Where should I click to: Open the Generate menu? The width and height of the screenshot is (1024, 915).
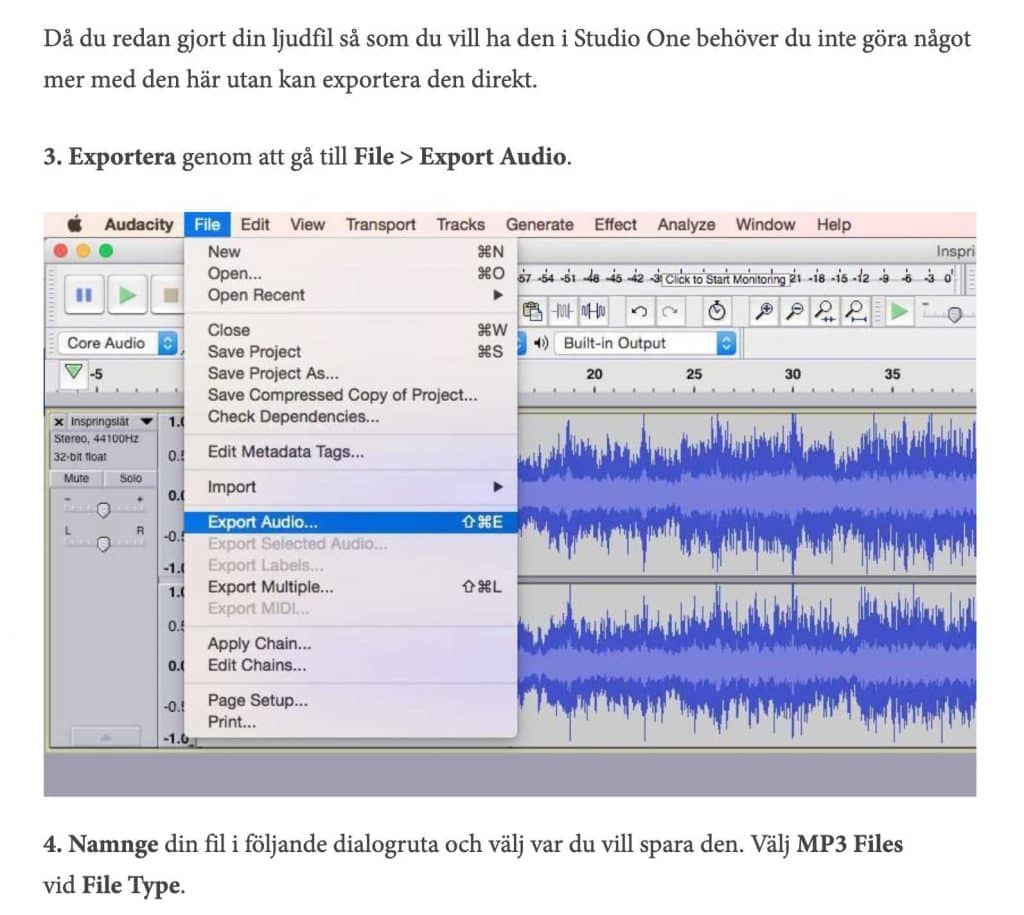pos(539,225)
